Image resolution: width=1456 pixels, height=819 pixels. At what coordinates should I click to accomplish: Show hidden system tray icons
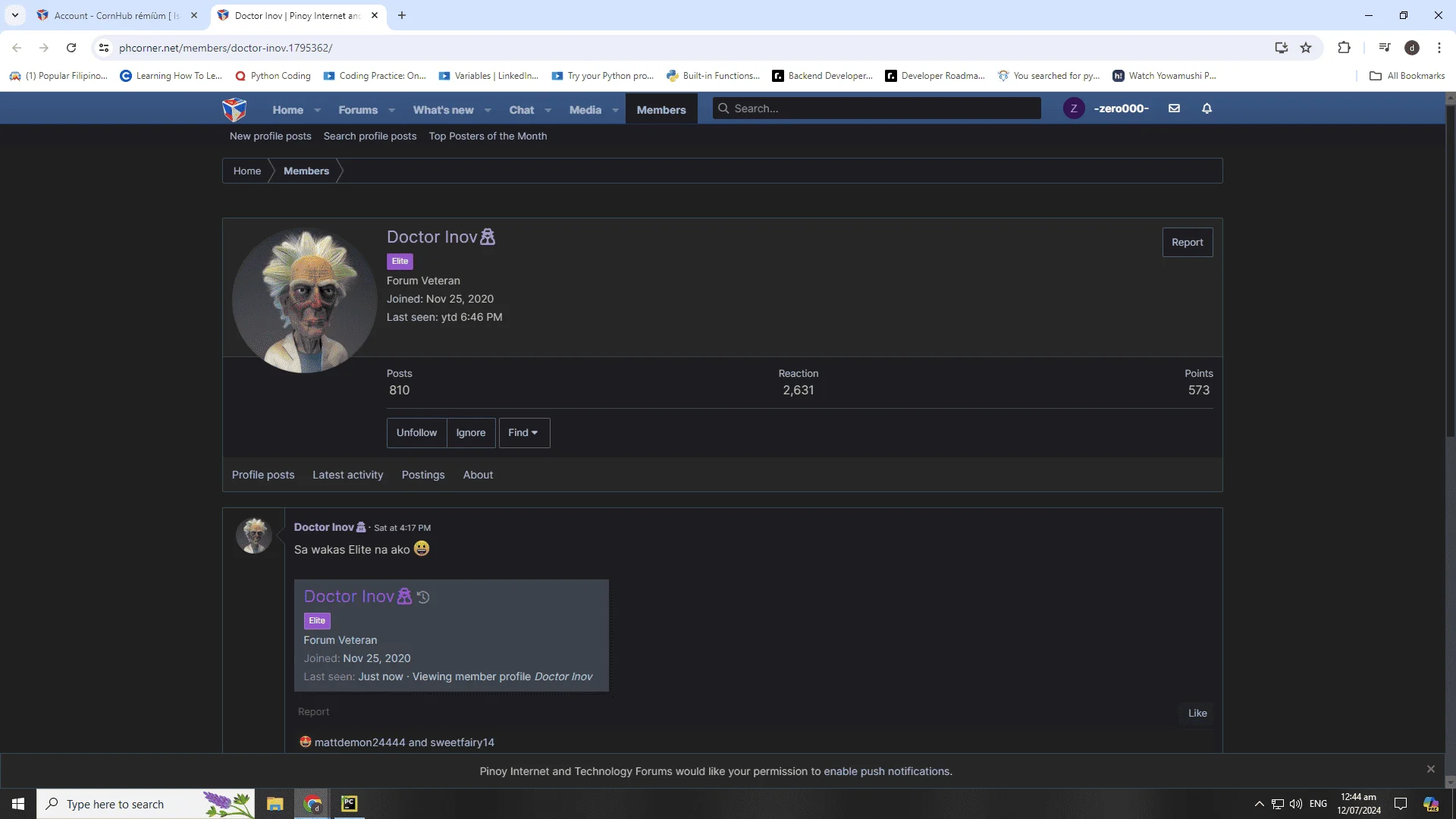pos(1259,804)
